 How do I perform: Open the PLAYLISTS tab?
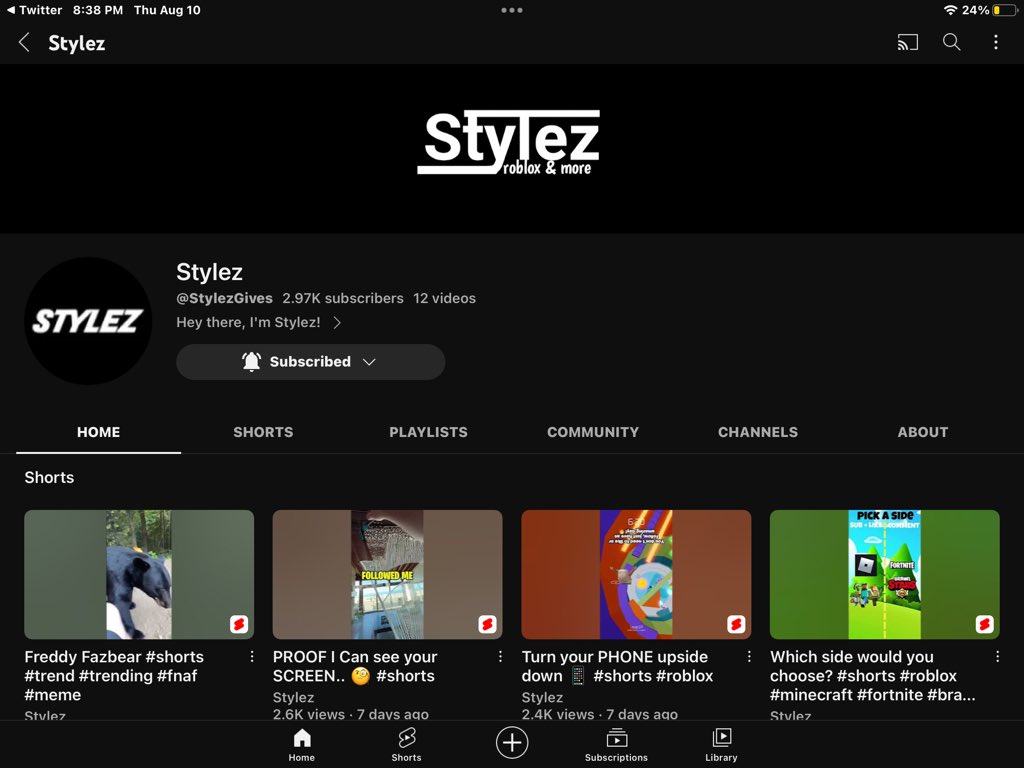coord(428,432)
